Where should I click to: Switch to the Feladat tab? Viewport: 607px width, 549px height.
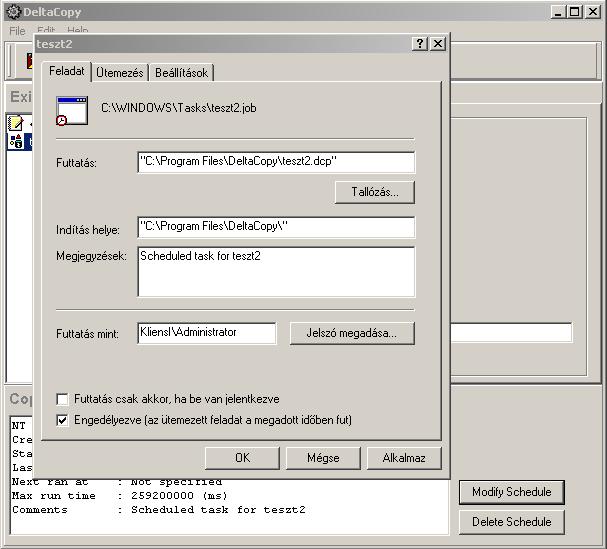point(67,71)
